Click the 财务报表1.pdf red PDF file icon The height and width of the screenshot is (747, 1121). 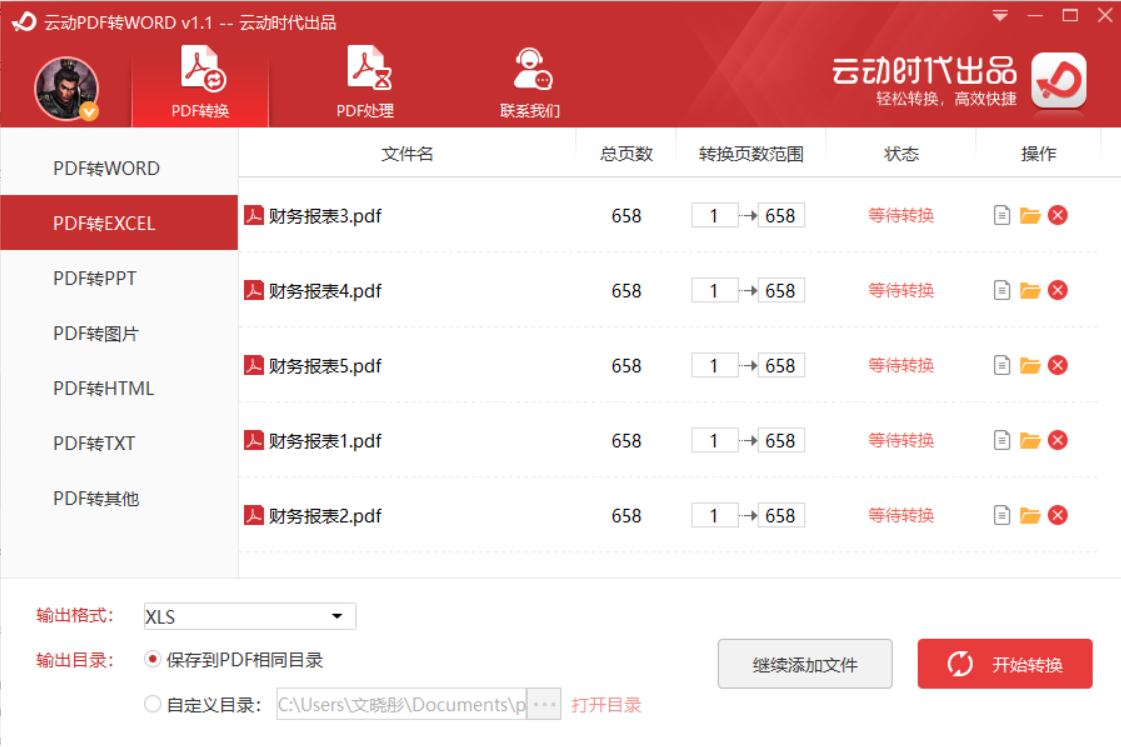point(254,440)
